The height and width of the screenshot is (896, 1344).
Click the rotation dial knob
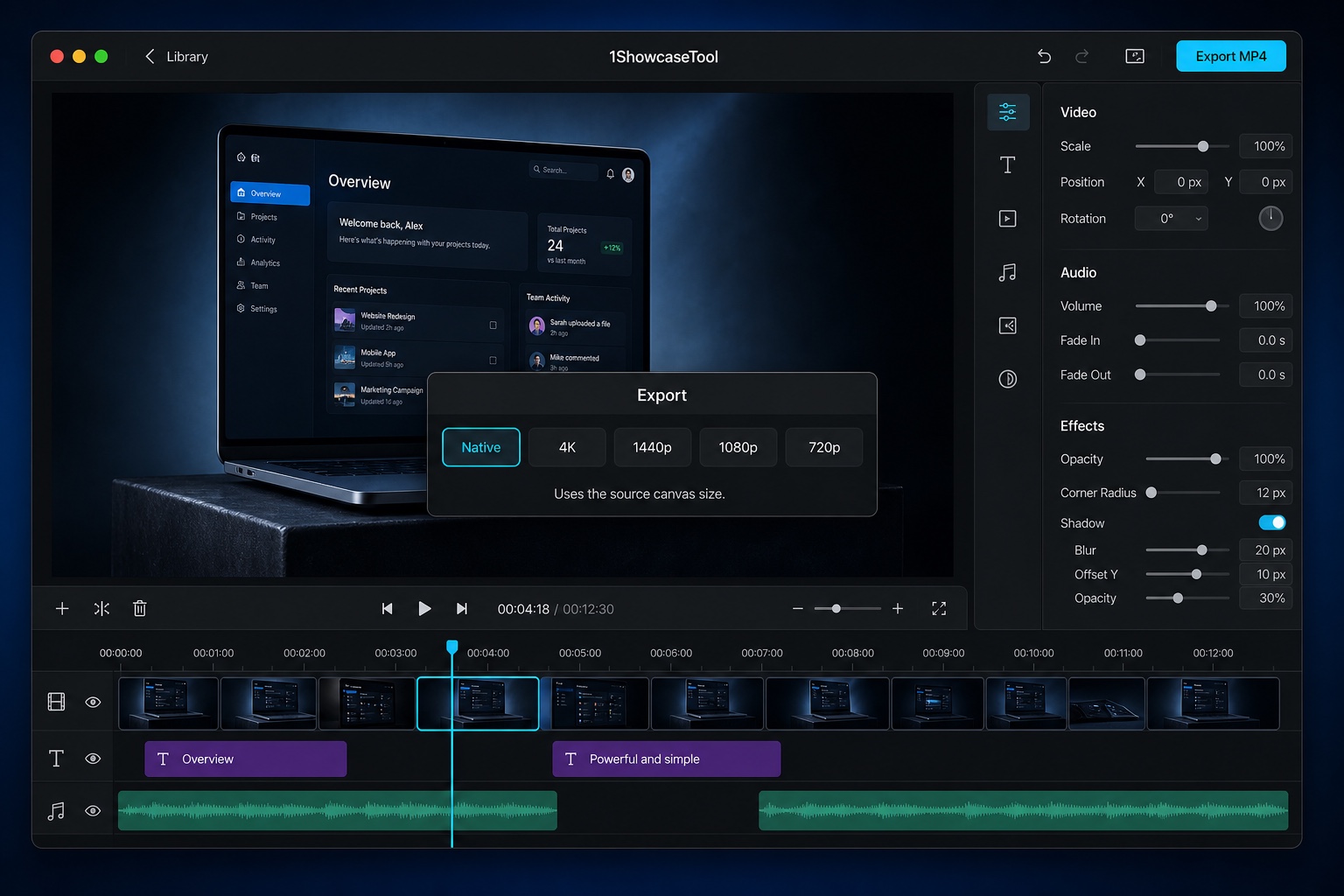click(1270, 218)
